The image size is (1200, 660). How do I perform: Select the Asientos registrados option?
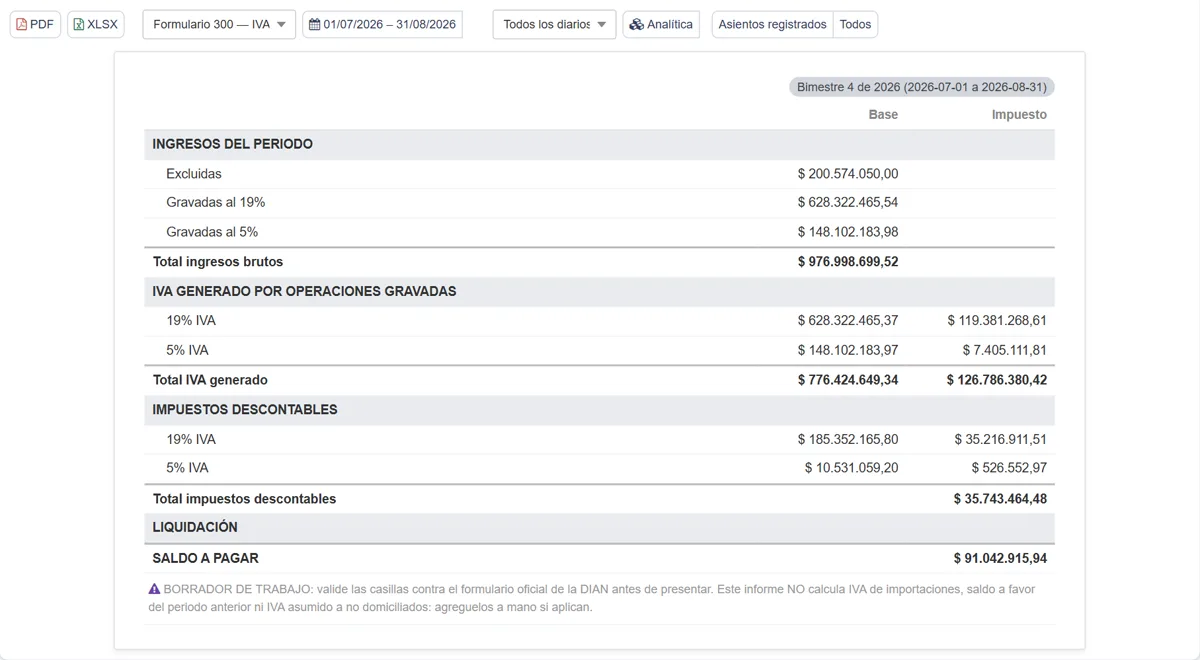[x=772, y=24]
